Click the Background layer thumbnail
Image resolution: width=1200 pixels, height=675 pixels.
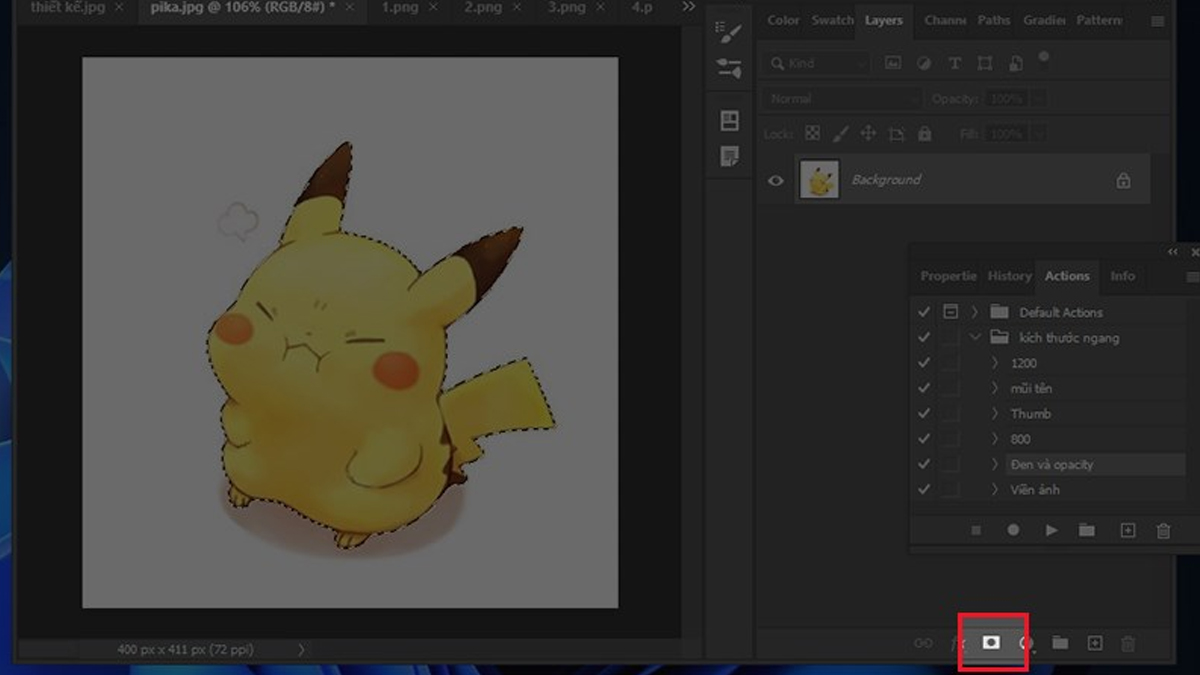click(x=820, y=181)
